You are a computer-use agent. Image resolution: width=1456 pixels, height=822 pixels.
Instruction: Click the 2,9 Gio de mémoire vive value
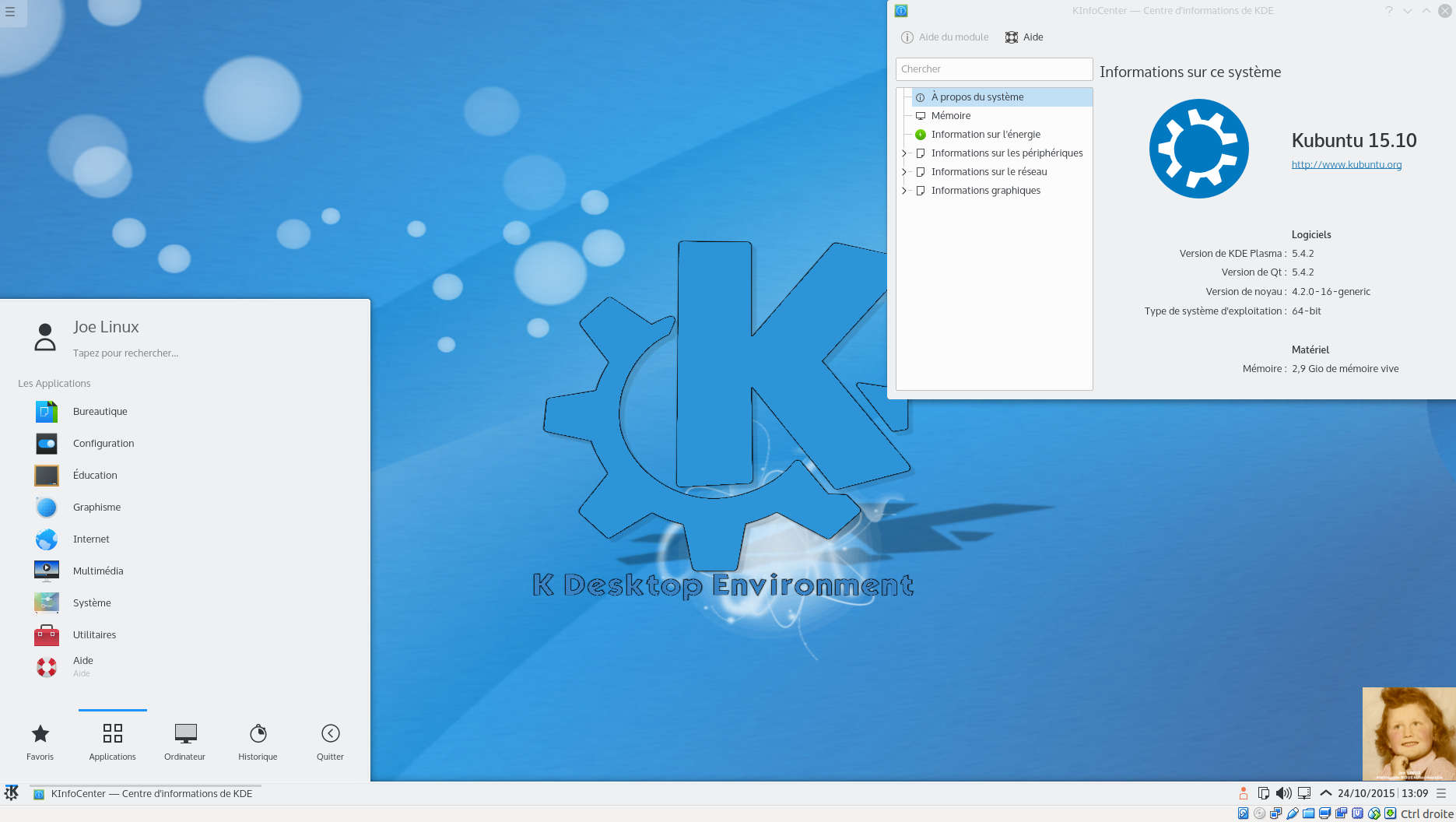[x=1345, y=369]
